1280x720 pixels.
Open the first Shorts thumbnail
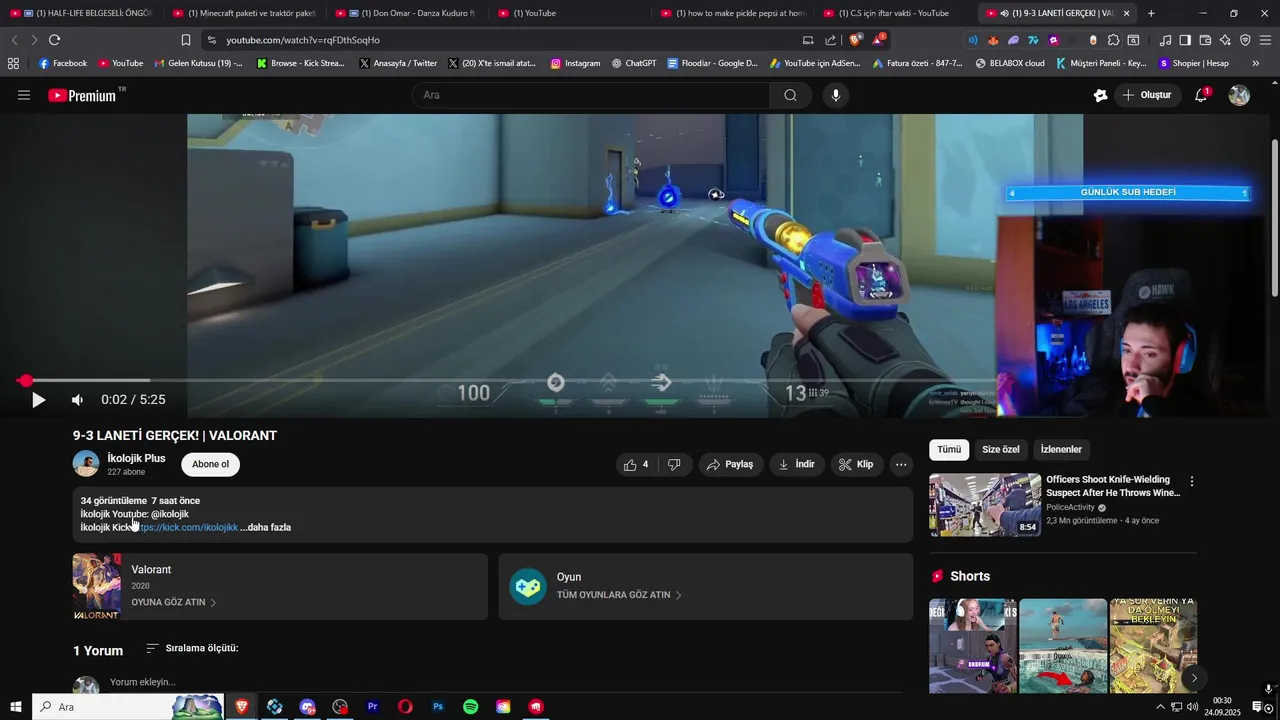click(973, 646)
